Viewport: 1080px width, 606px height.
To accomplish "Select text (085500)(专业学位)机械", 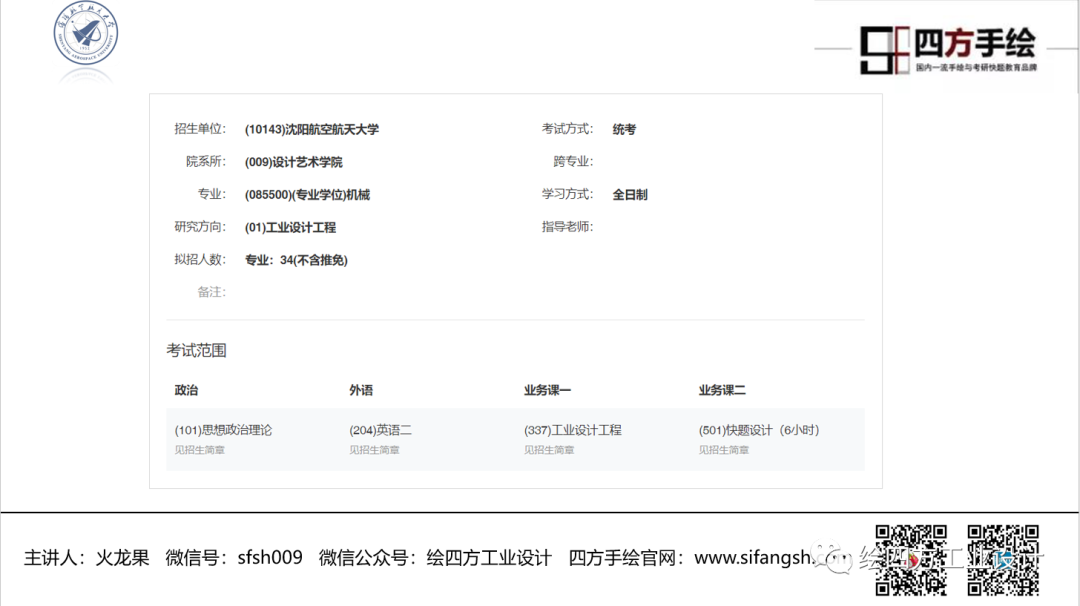I will point(307,195).
